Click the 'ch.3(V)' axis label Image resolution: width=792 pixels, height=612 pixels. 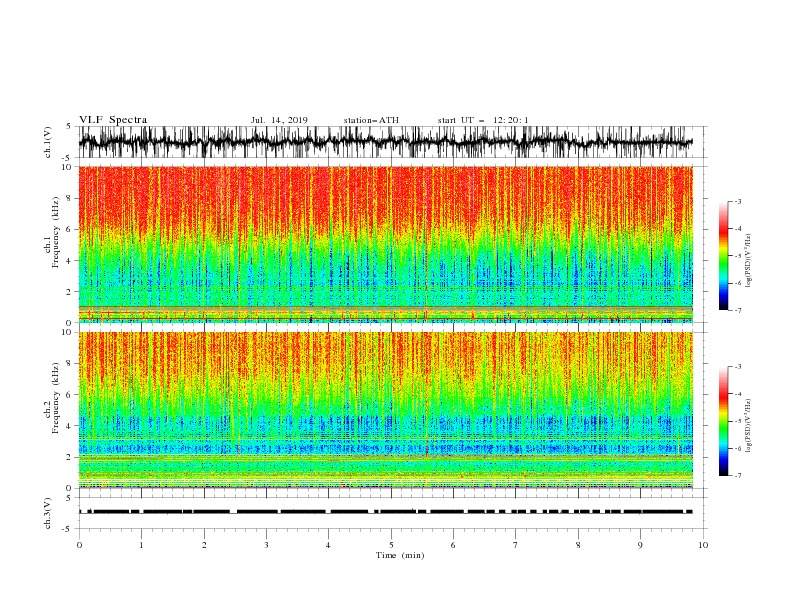tap(48, 513)
